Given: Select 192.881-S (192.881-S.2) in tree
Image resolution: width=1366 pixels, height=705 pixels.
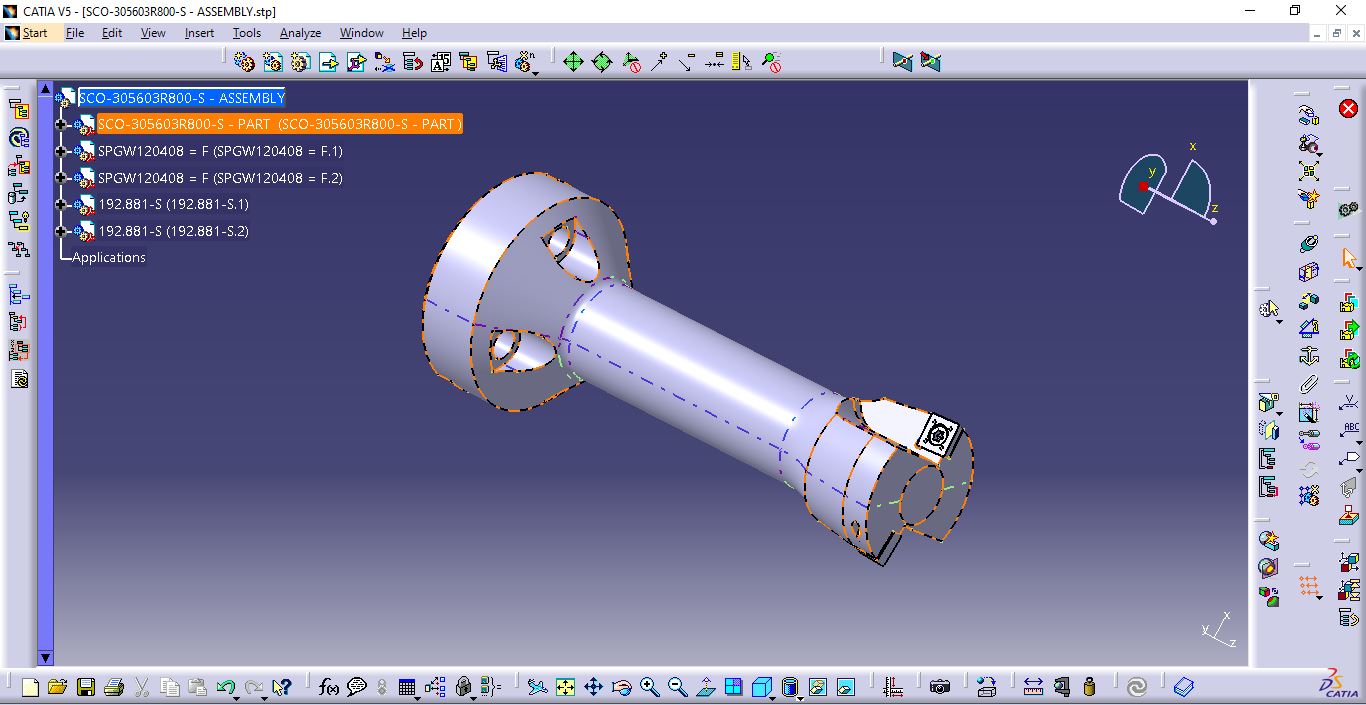Looking at the screenshot, I should coord(173,231).
